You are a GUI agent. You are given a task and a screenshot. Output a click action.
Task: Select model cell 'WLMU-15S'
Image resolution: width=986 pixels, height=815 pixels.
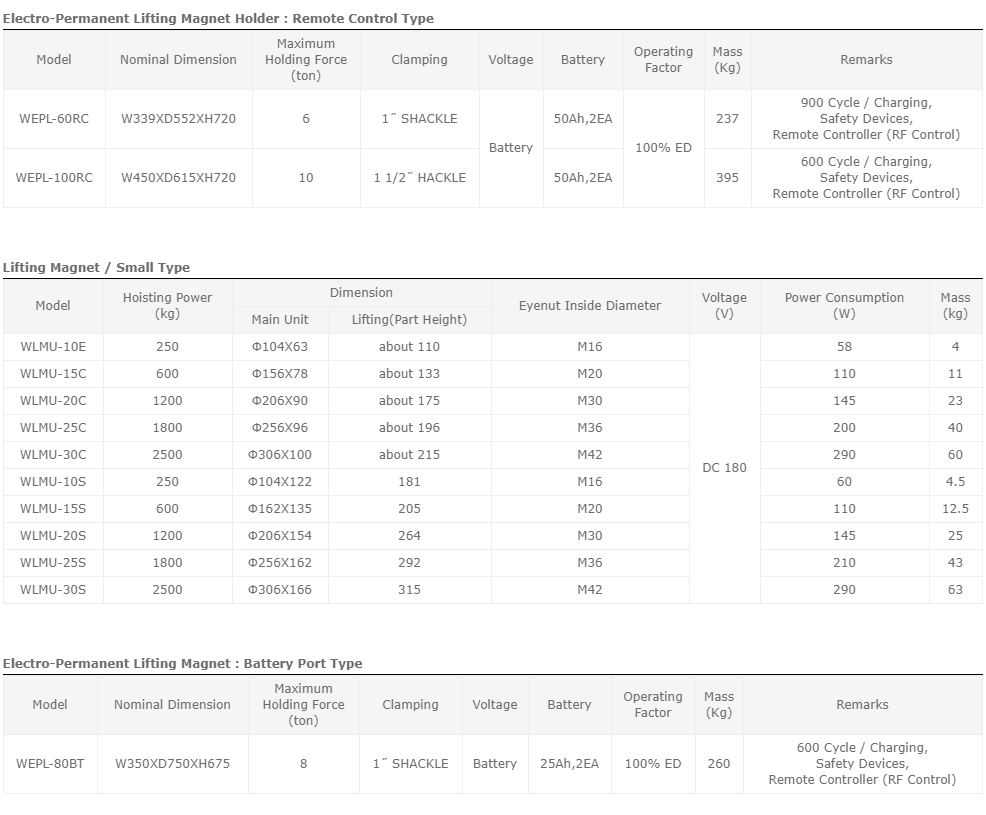(53, 509)
